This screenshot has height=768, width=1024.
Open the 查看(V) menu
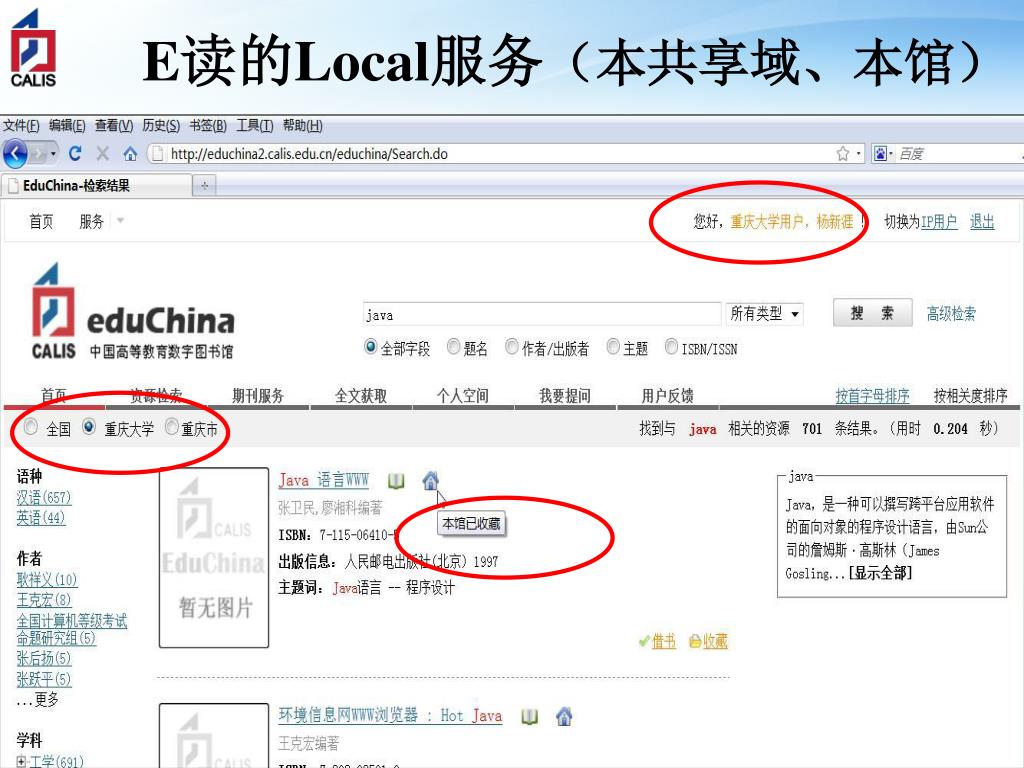114,125
